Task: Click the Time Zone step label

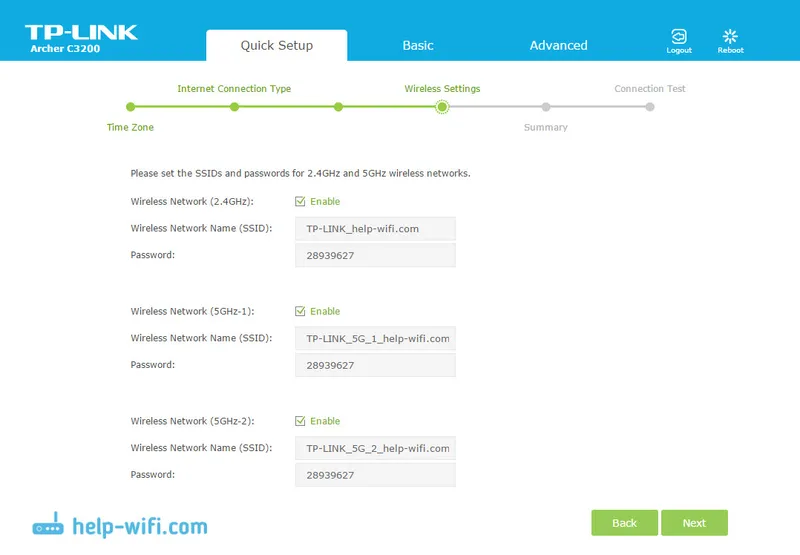Action: pyautogui.click(x=130, y=128)
